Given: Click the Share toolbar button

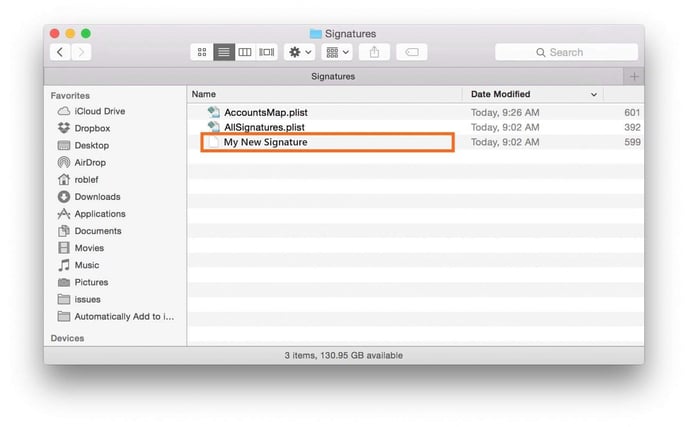Looking at the screenshot, I should [x=374, y=52].
